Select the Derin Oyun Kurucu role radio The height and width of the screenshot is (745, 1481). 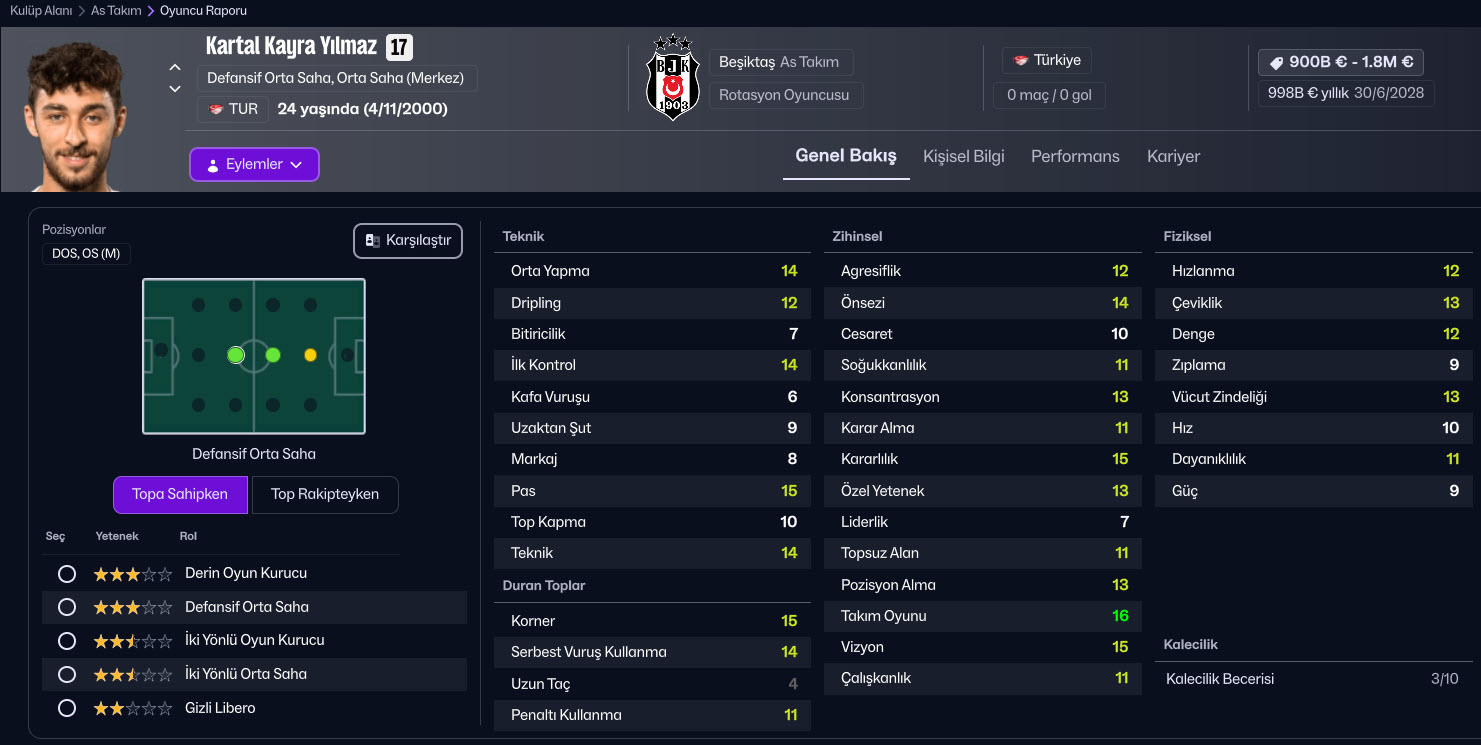pos(67,574)
